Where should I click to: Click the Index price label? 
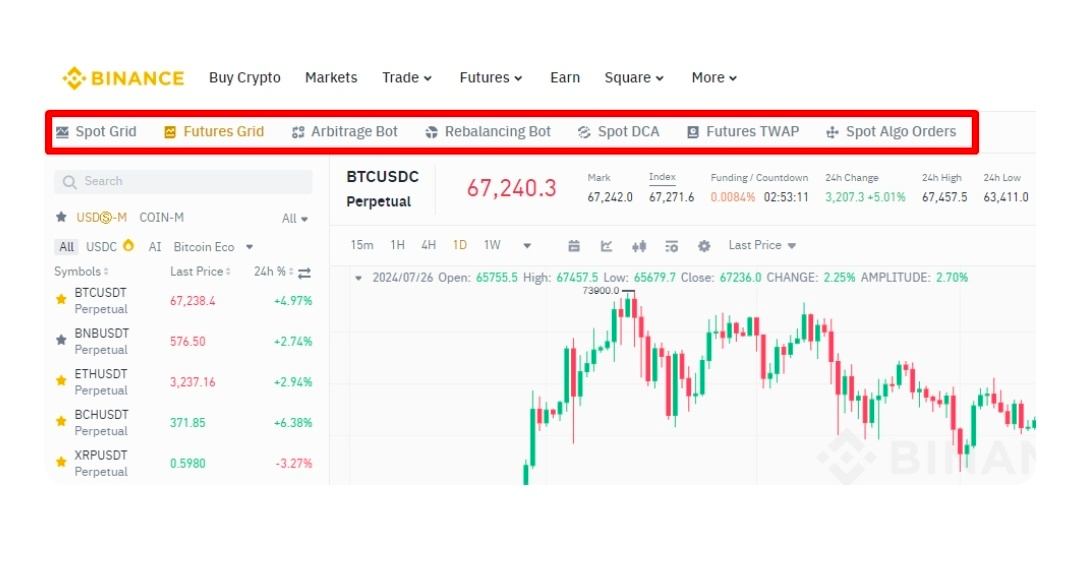tap(662, 177)
